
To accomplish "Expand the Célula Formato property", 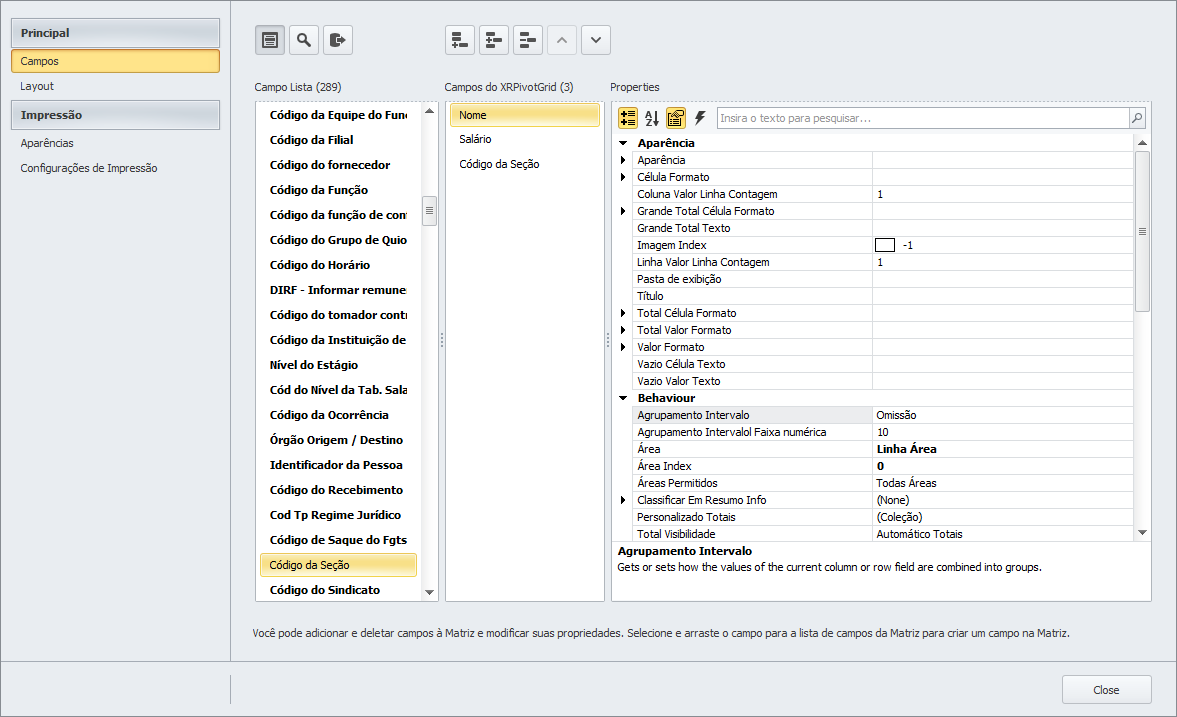I will tap(623, 177).
